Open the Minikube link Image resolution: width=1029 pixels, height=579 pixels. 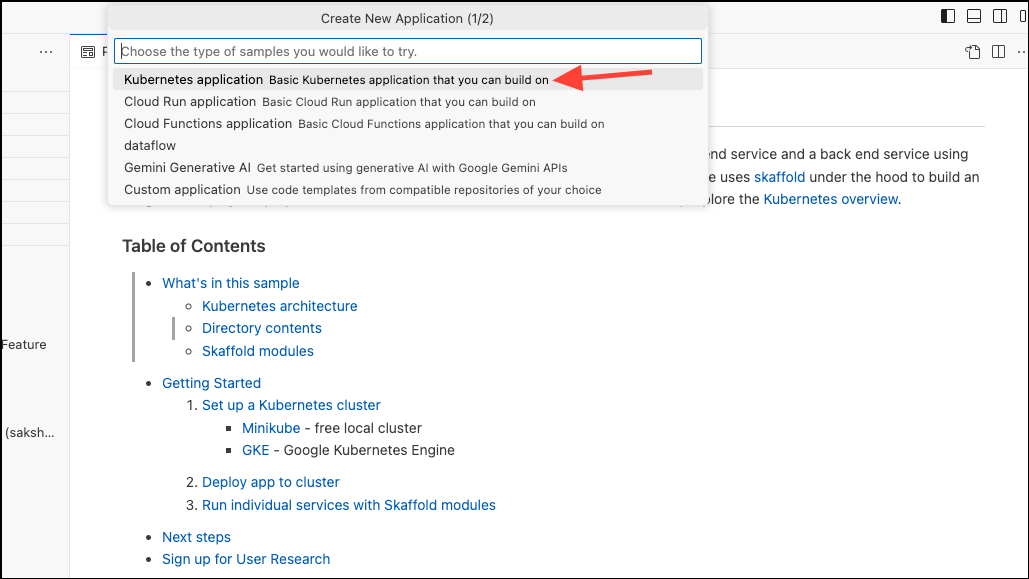[x=270, y=428]
